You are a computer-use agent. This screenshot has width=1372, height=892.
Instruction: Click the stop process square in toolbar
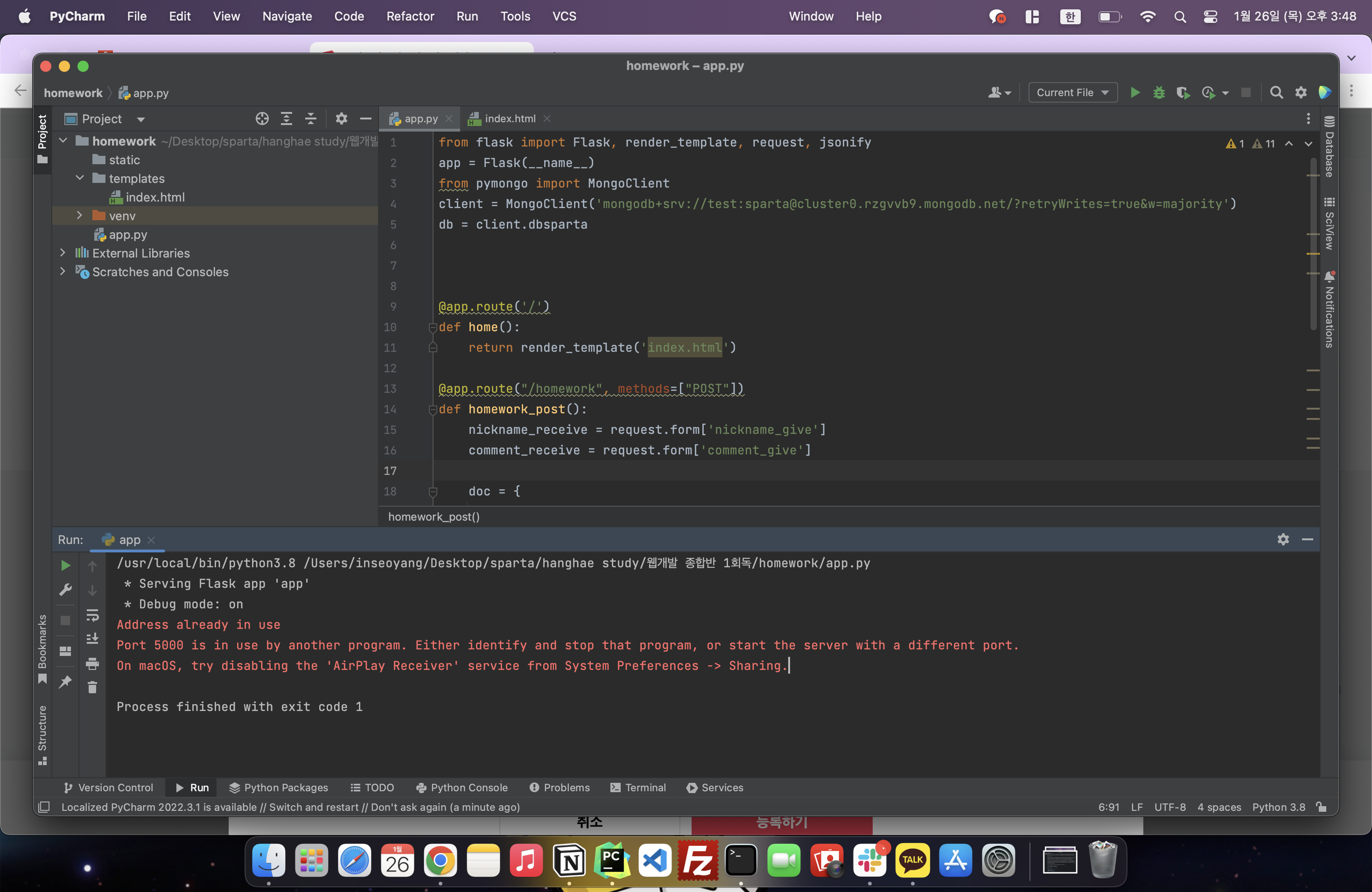tap(1246, 93)
